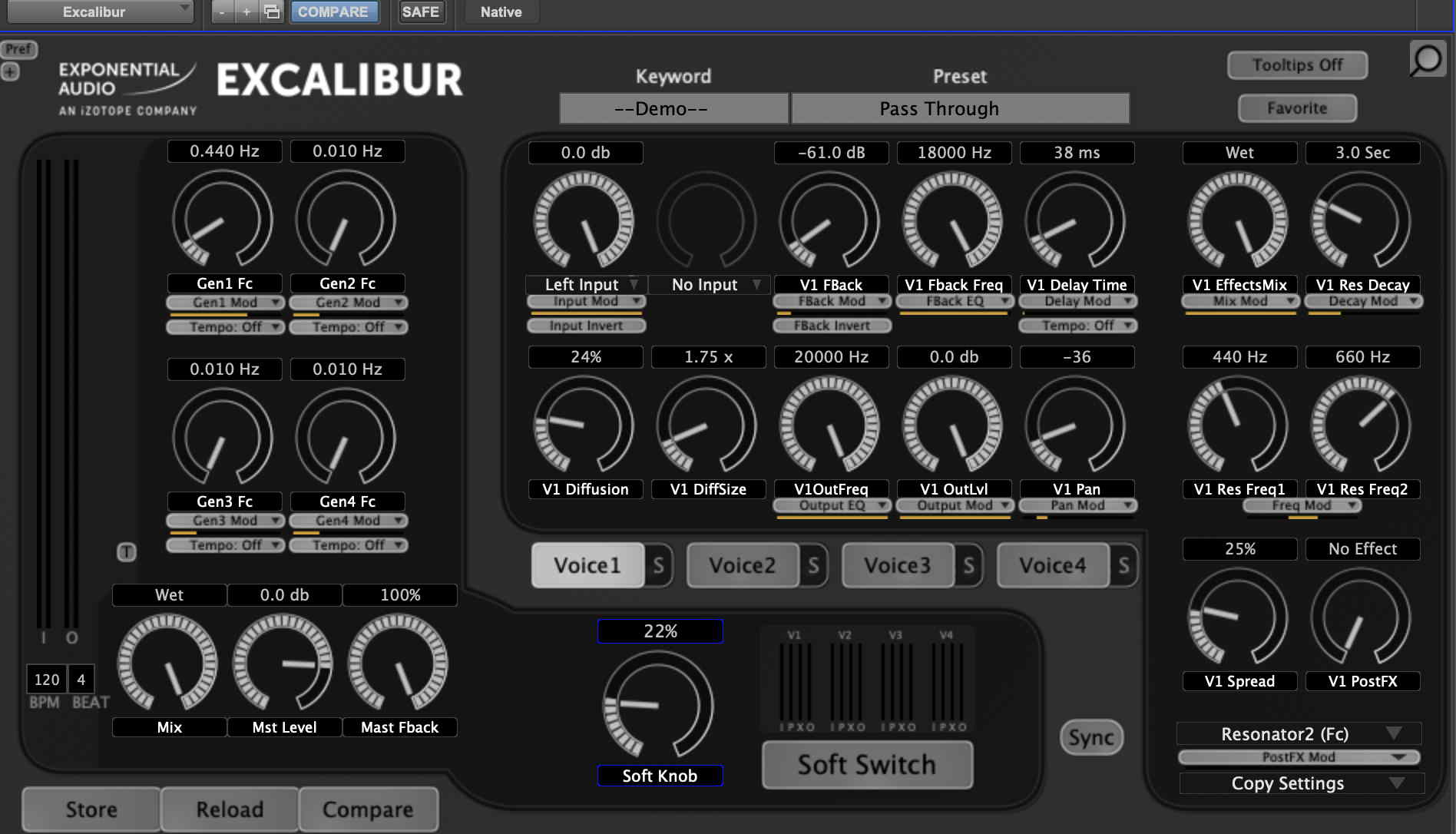Screen dimensions: 1456x834
Task: Click the plus icon under Pref
Action: click(x=10, y=72)
